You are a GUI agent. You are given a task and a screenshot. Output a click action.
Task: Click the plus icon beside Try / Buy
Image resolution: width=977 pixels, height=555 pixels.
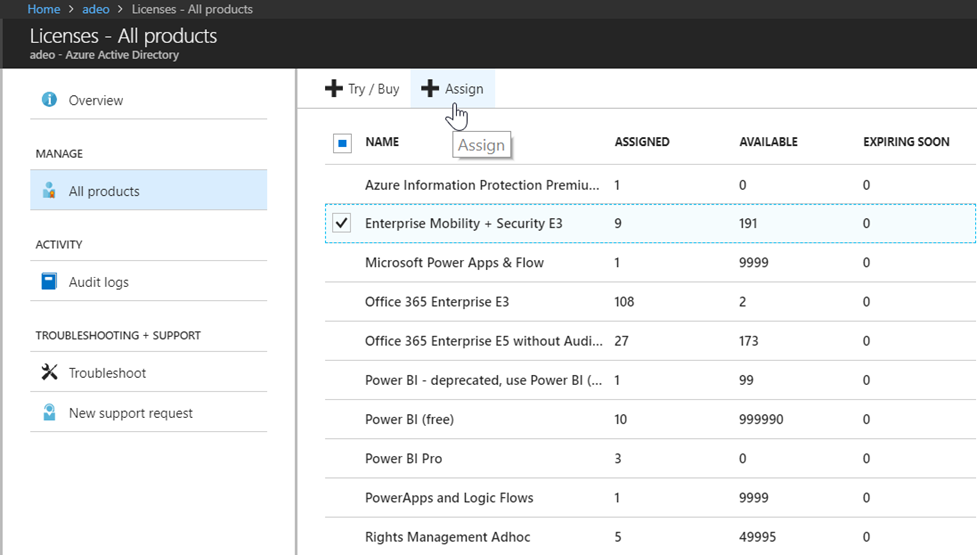point(334,88)
